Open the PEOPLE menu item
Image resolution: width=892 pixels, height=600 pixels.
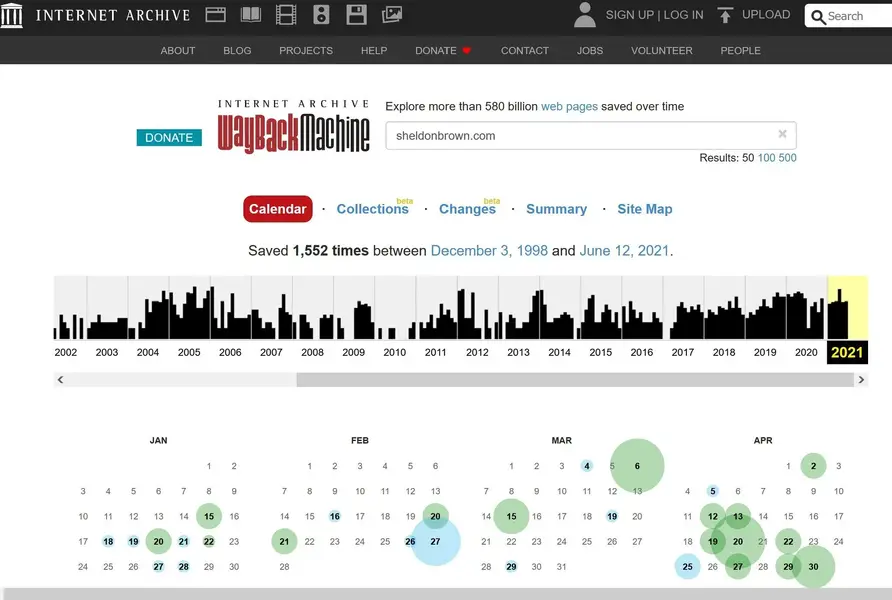click(x=740, y=51)
